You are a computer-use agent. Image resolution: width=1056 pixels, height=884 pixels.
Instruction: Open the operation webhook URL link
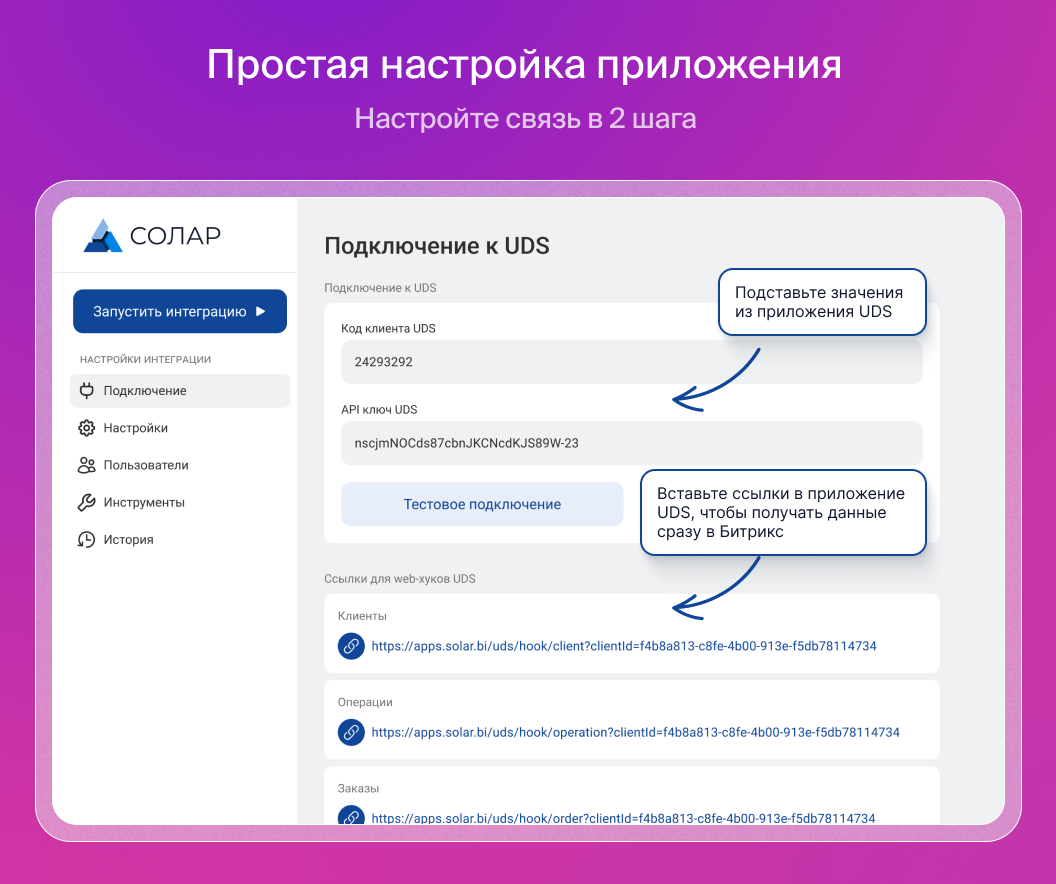coord(635,733)
